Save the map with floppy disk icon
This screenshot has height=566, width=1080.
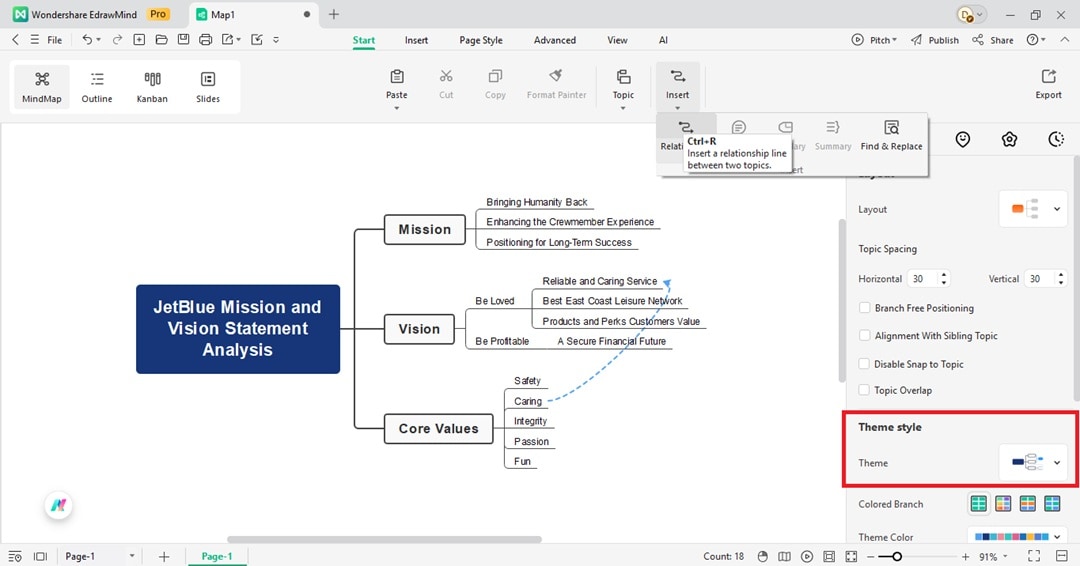pos(183,40)
